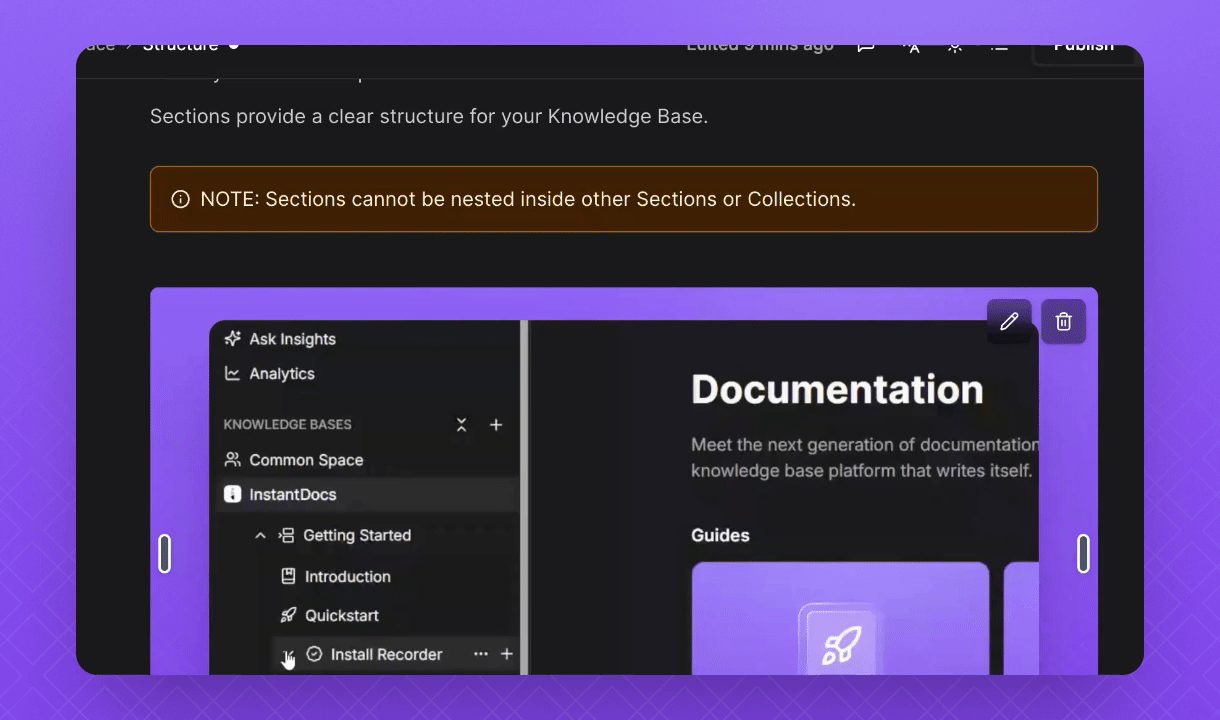This screenshot has height=720, width=1220.
Task: Select the Quickstart page
Action: pyautogui.click(x=341, y=616)
